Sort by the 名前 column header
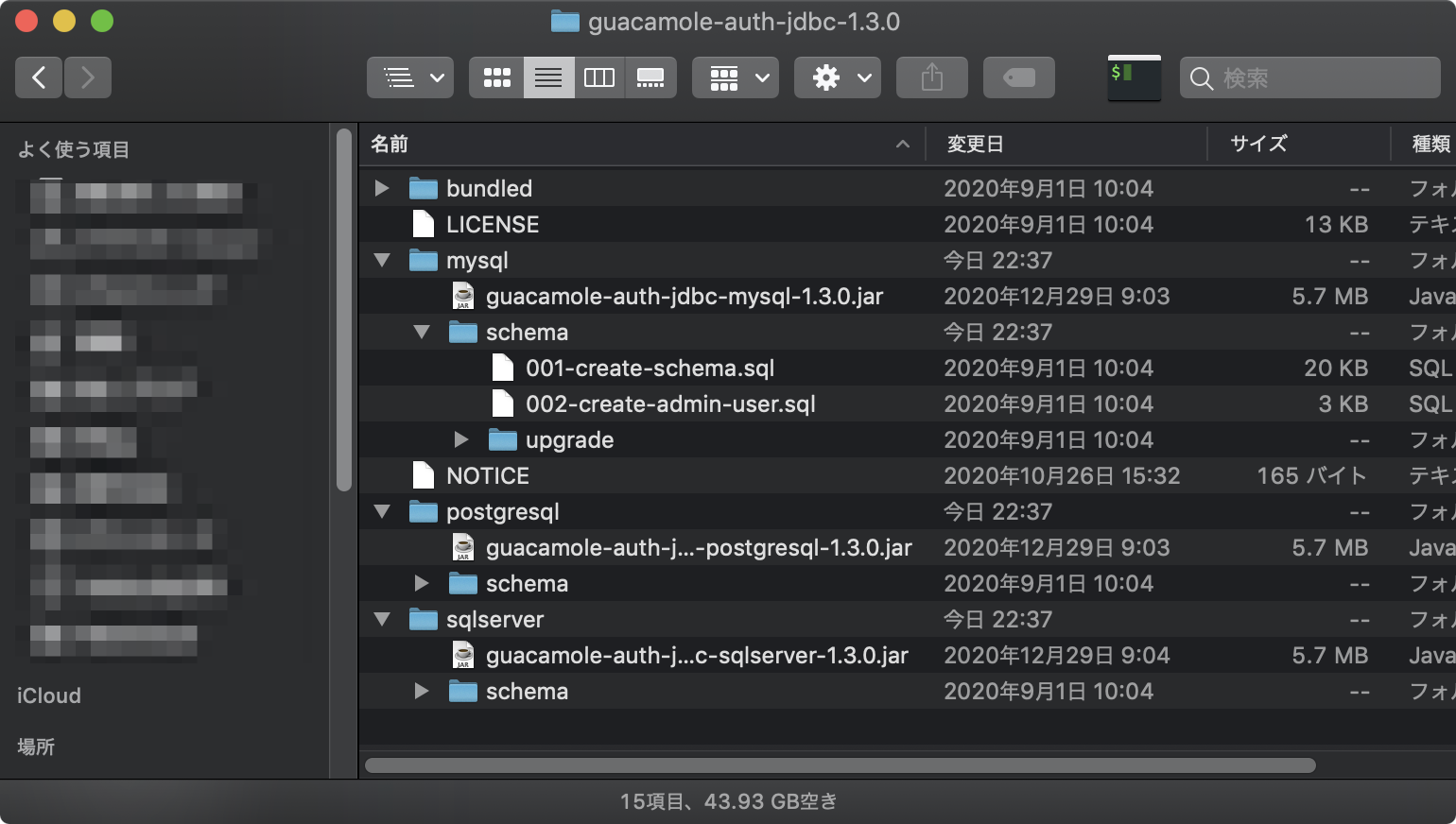The height and width of the screenshot is (824, 1456). coord(642,144)
